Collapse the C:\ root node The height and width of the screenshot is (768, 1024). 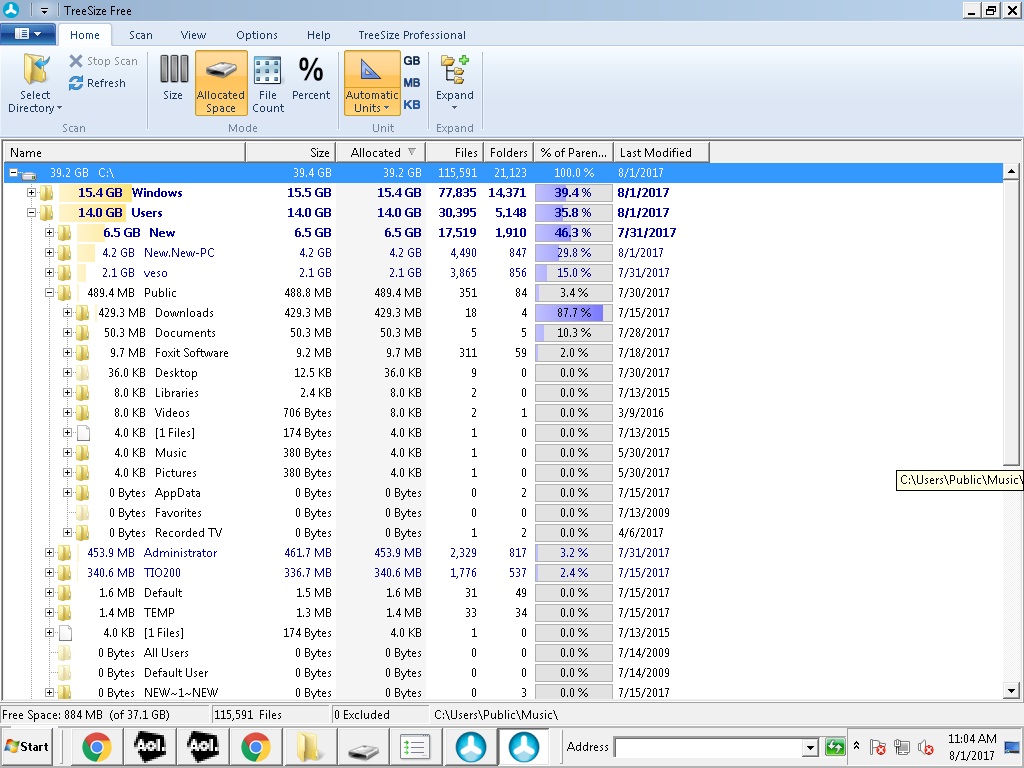click(x=13, y=173)
